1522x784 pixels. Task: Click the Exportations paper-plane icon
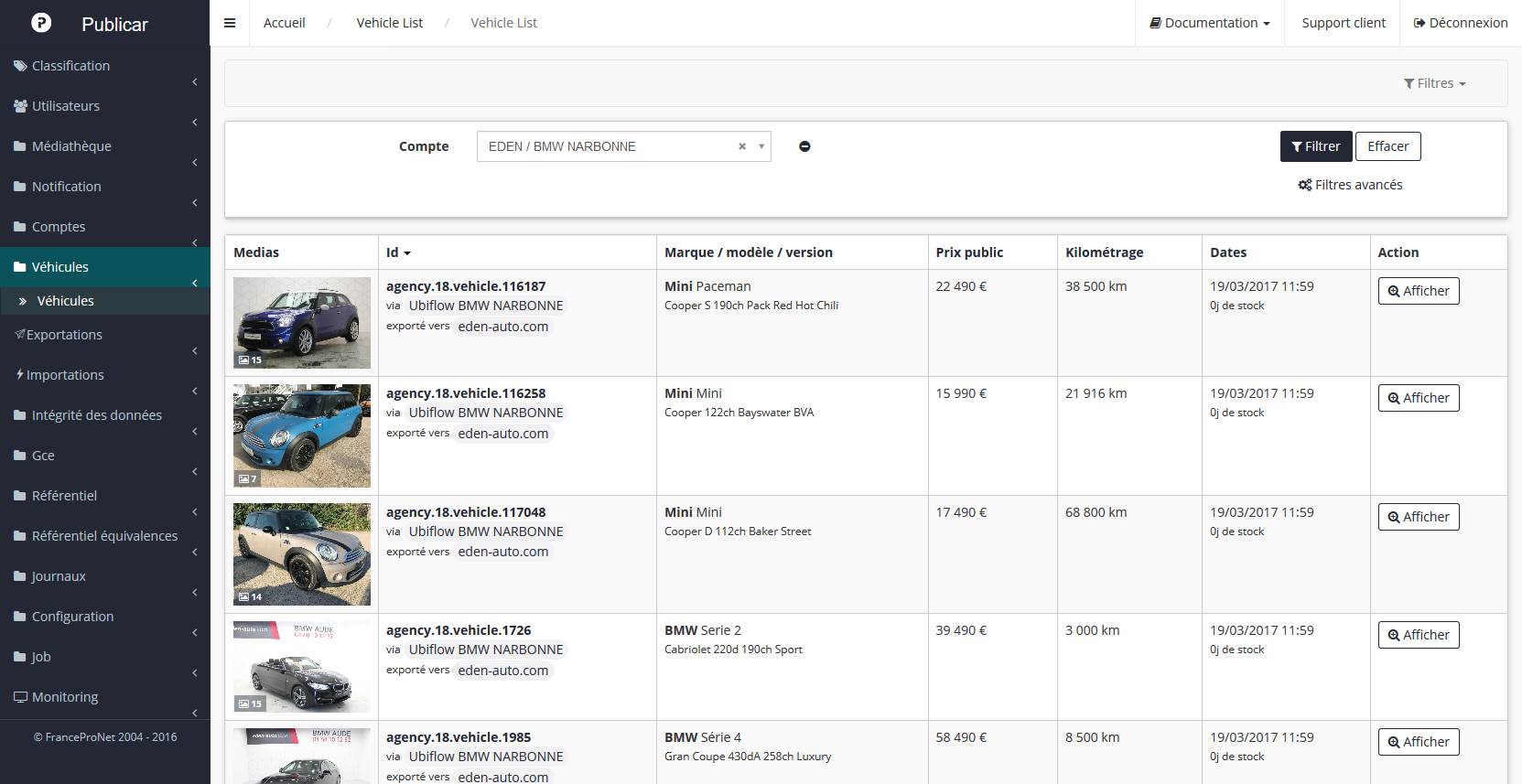point(20,334)
